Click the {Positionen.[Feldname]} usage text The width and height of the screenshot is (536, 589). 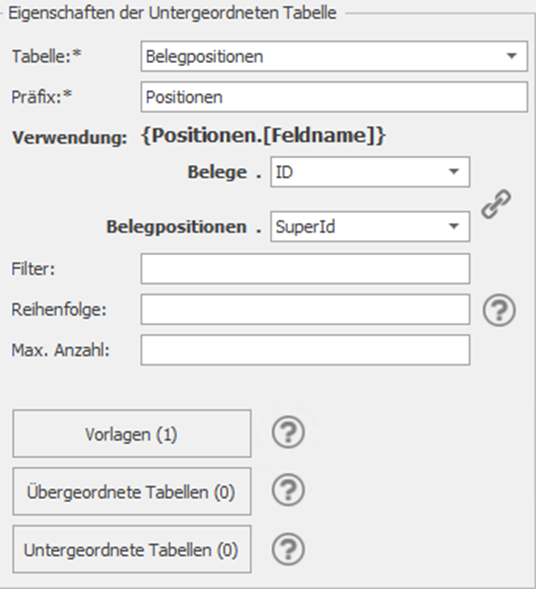click(x=263, y=136)
